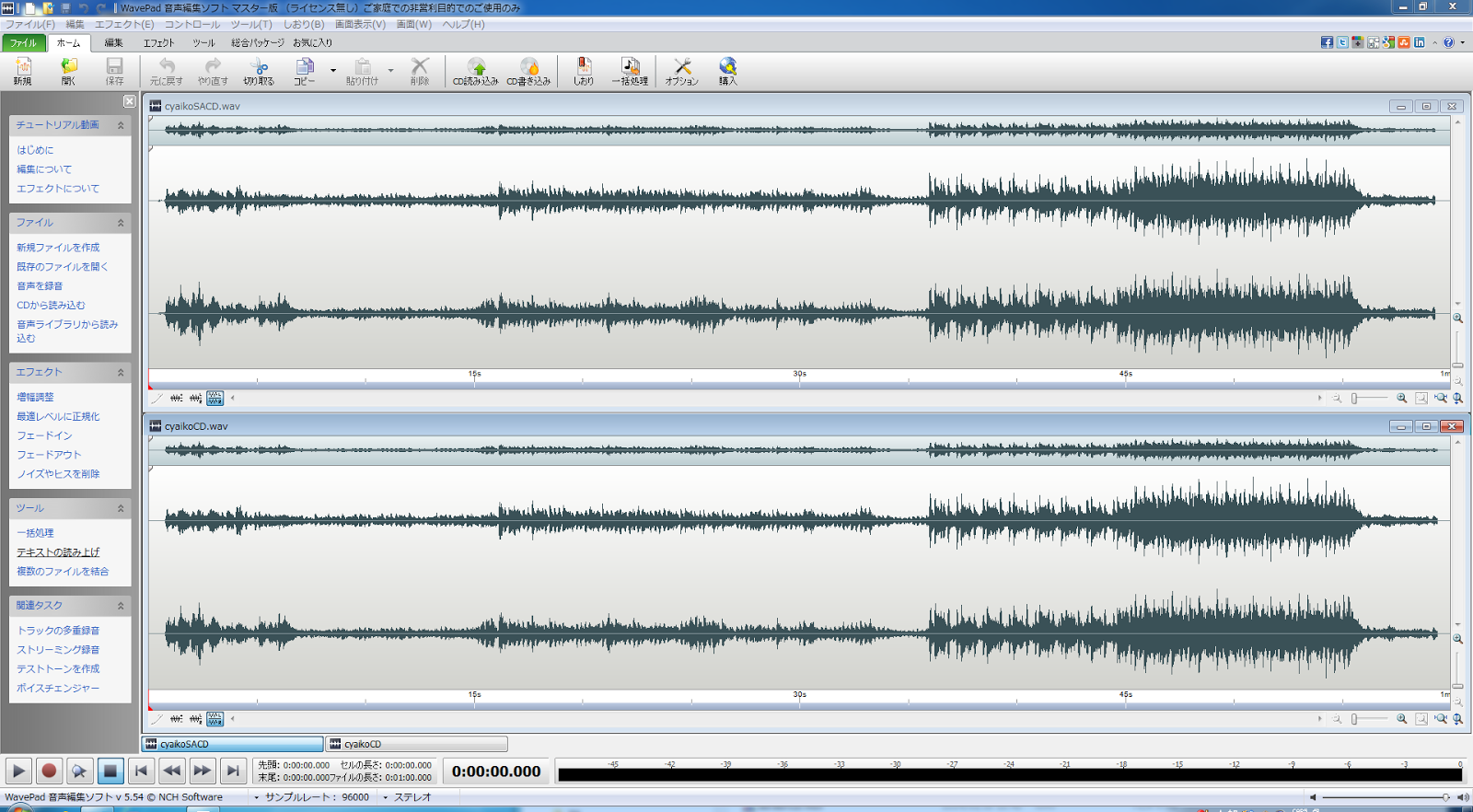
Task: Click the 貼り付け (Paste) toolbar icon
Action: tap(363, 71)
